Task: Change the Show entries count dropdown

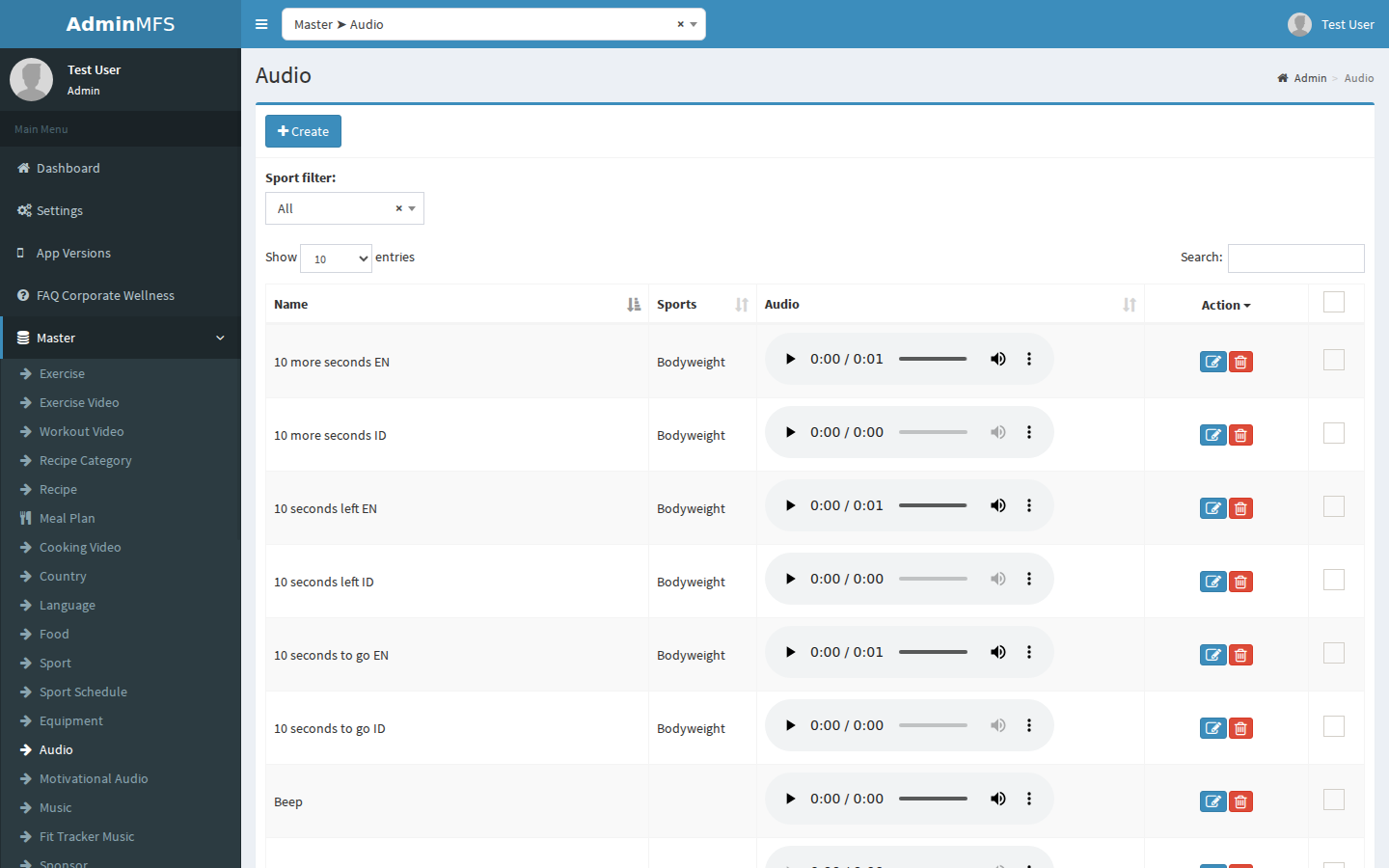Action: coord(336,258)
